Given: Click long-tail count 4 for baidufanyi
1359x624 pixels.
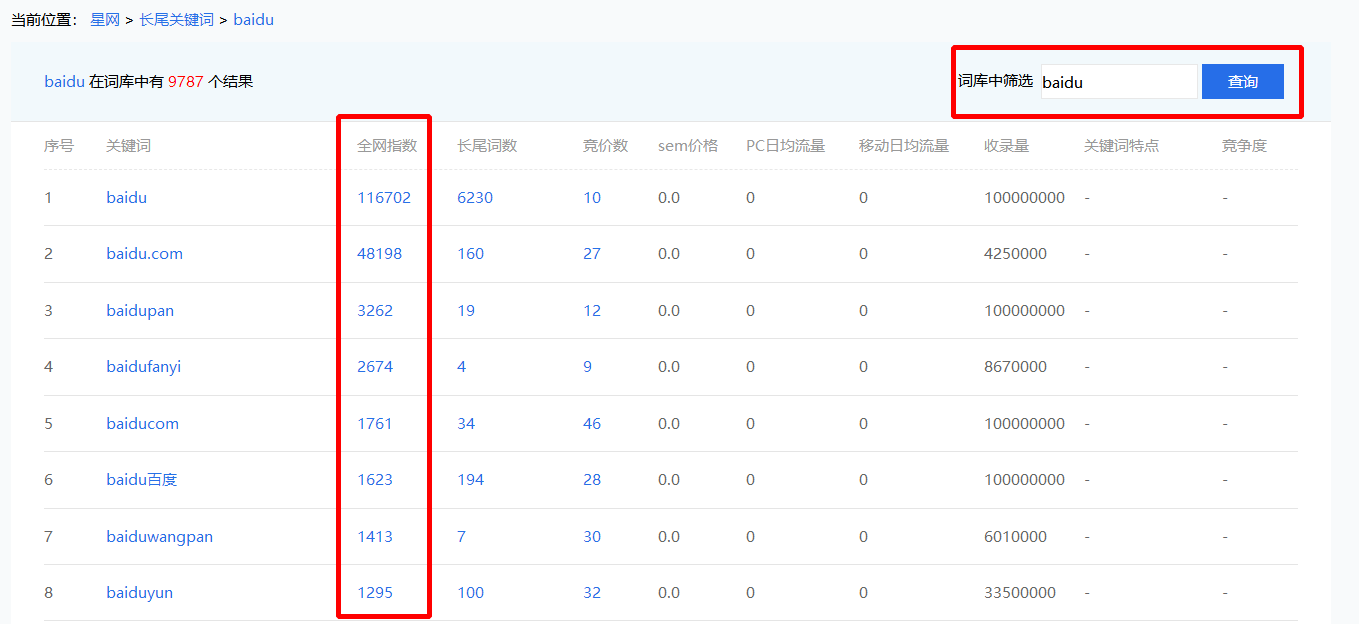Looking at the screenshot, I should (x=461, y=367).
